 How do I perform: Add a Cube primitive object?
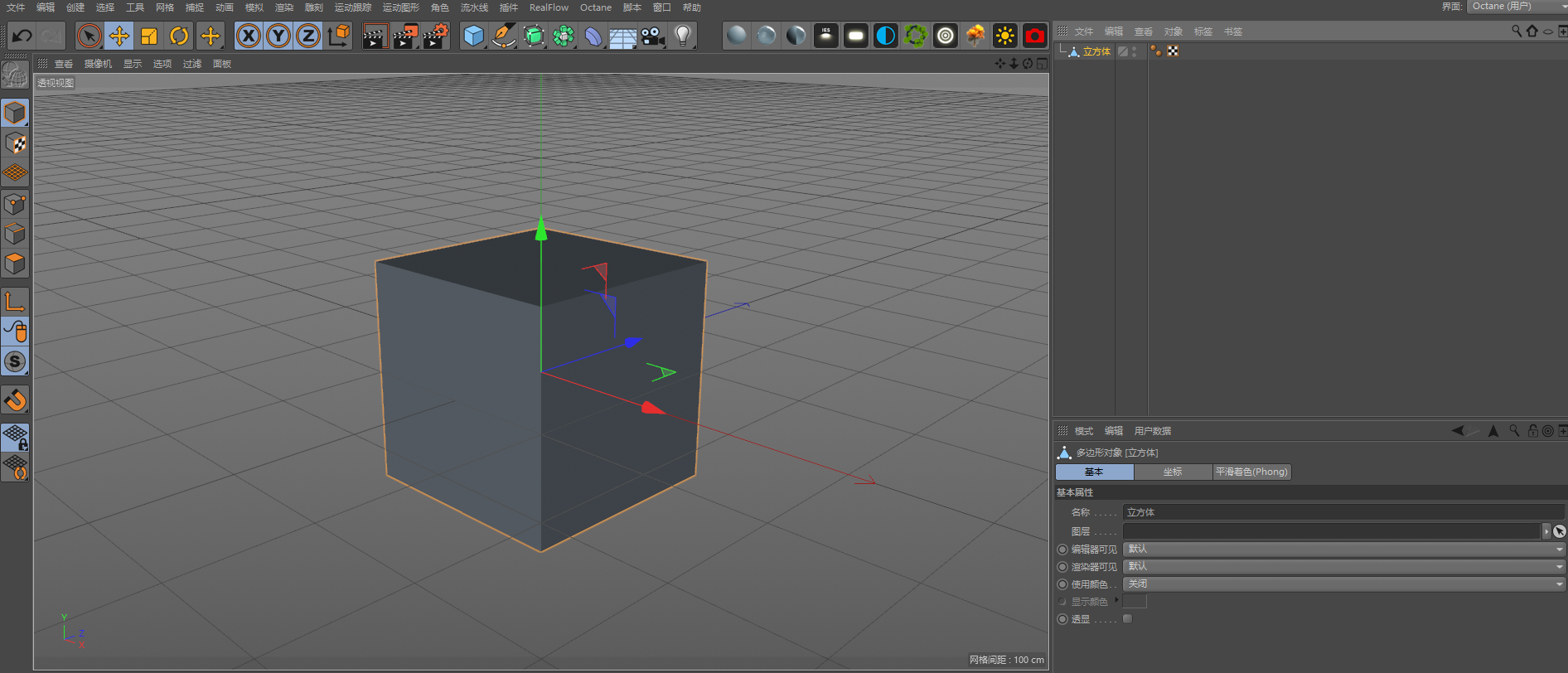pyautogui.click(x=473, y=36)
